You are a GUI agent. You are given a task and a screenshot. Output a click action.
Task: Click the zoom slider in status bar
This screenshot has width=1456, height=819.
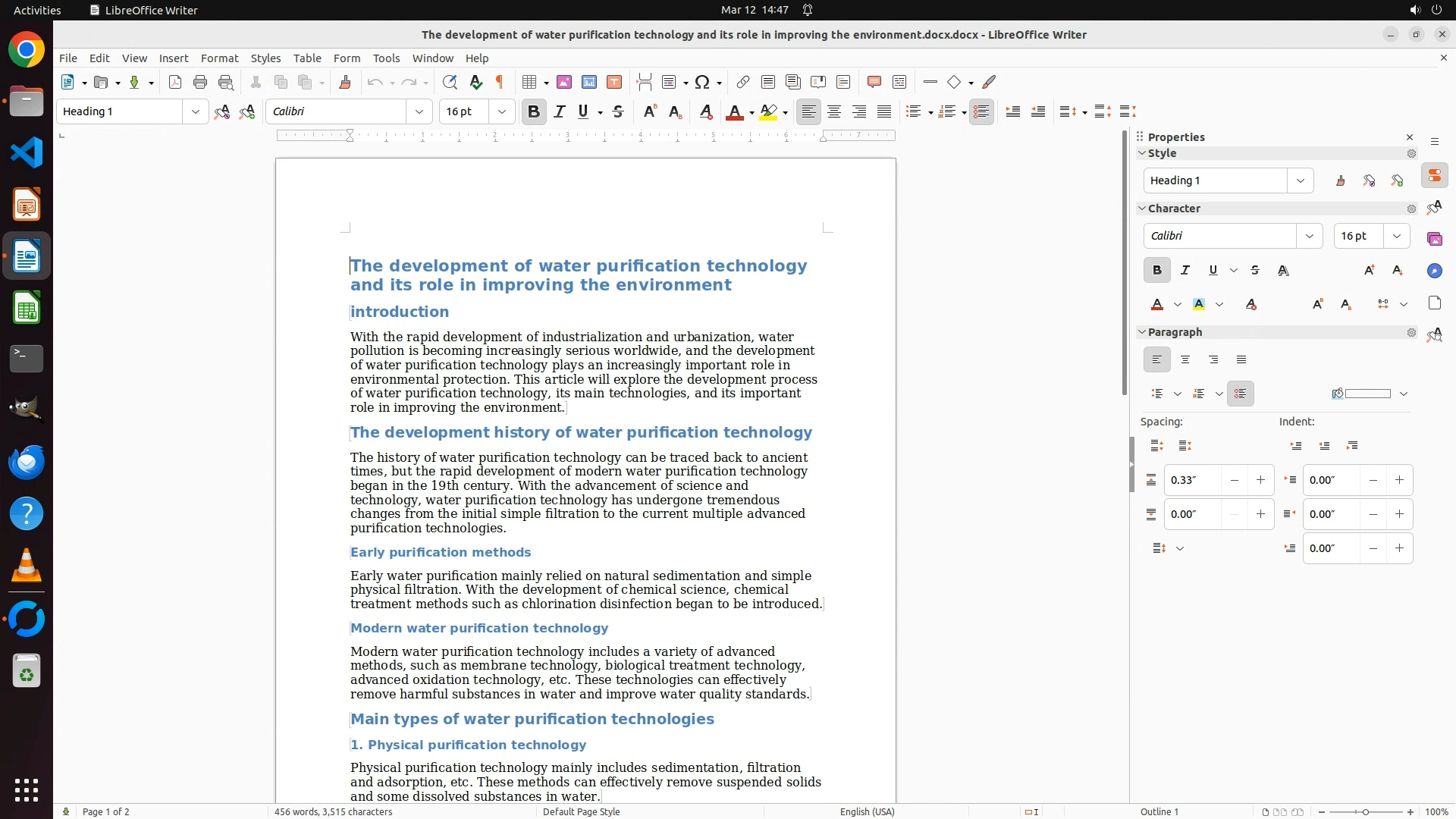pyautogui.click(x=1365, y=811)
